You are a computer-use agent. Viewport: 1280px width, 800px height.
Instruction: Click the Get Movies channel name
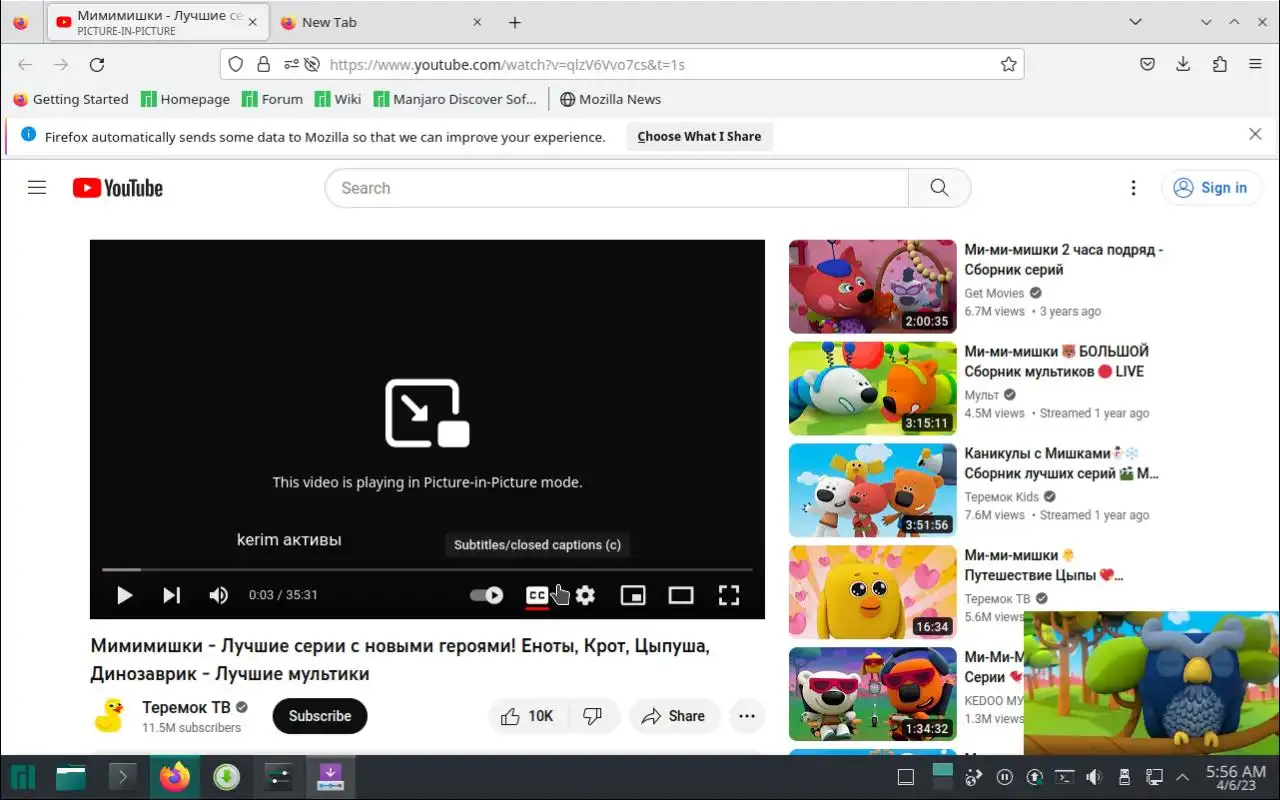(x=994, y=293)
